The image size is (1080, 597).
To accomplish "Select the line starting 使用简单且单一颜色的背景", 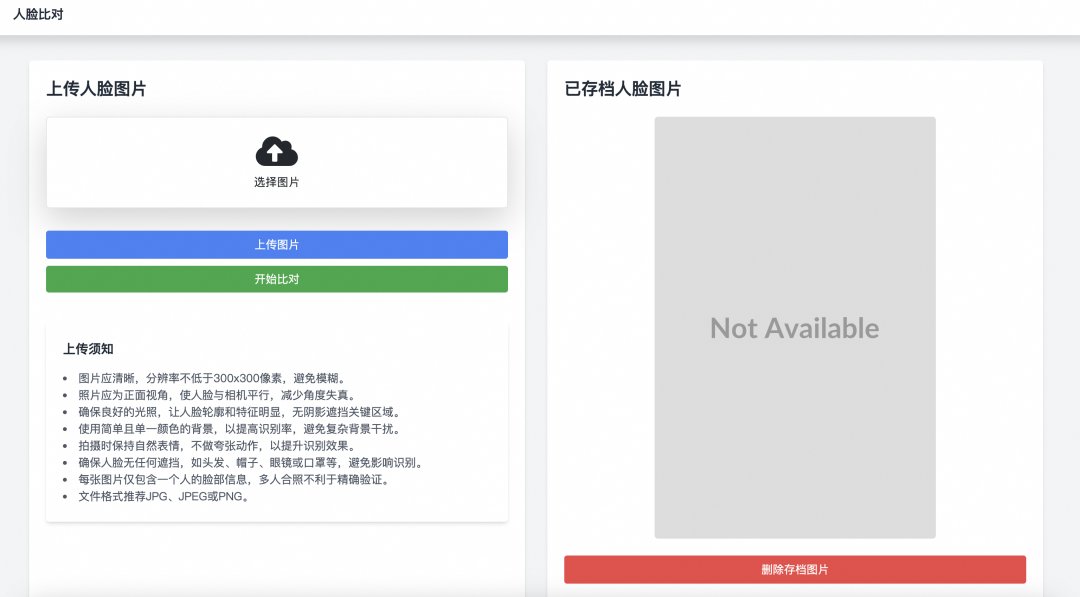I will point(241,429).
